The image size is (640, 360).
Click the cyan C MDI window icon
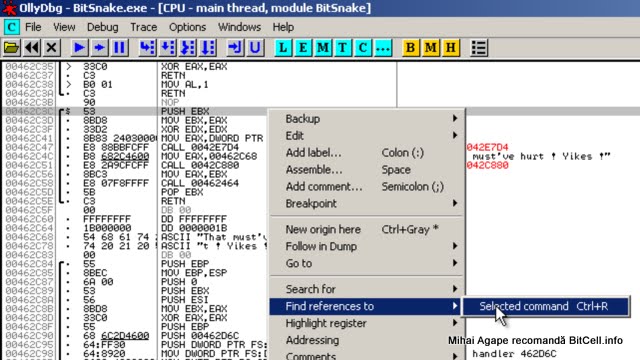coord(11,27)
